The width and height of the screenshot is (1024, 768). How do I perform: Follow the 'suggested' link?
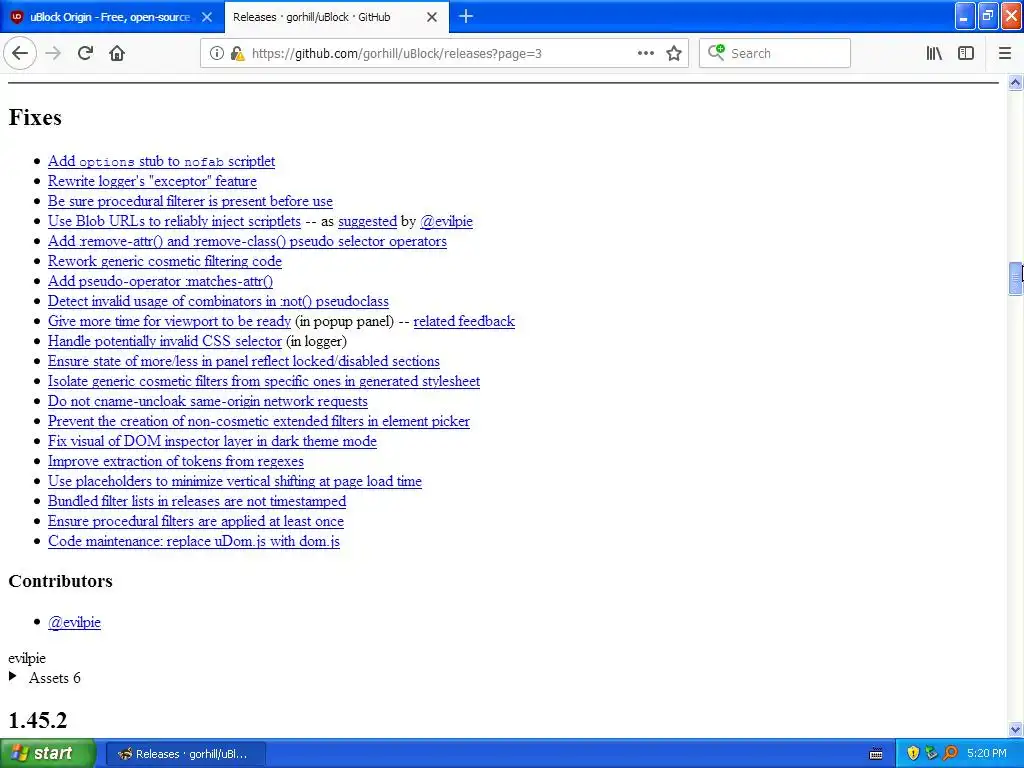367,221
